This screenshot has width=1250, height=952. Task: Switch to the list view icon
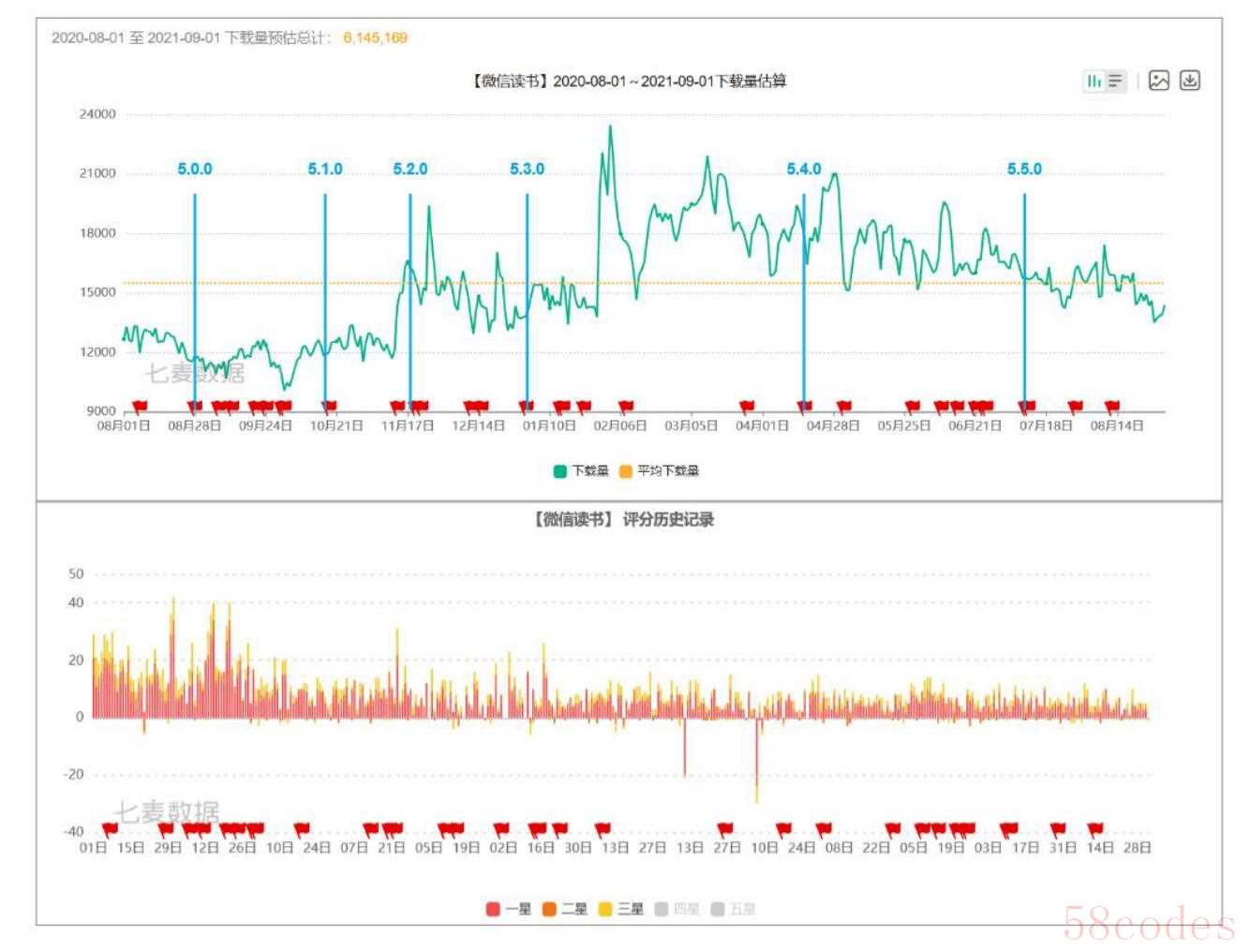(1115, 82)
